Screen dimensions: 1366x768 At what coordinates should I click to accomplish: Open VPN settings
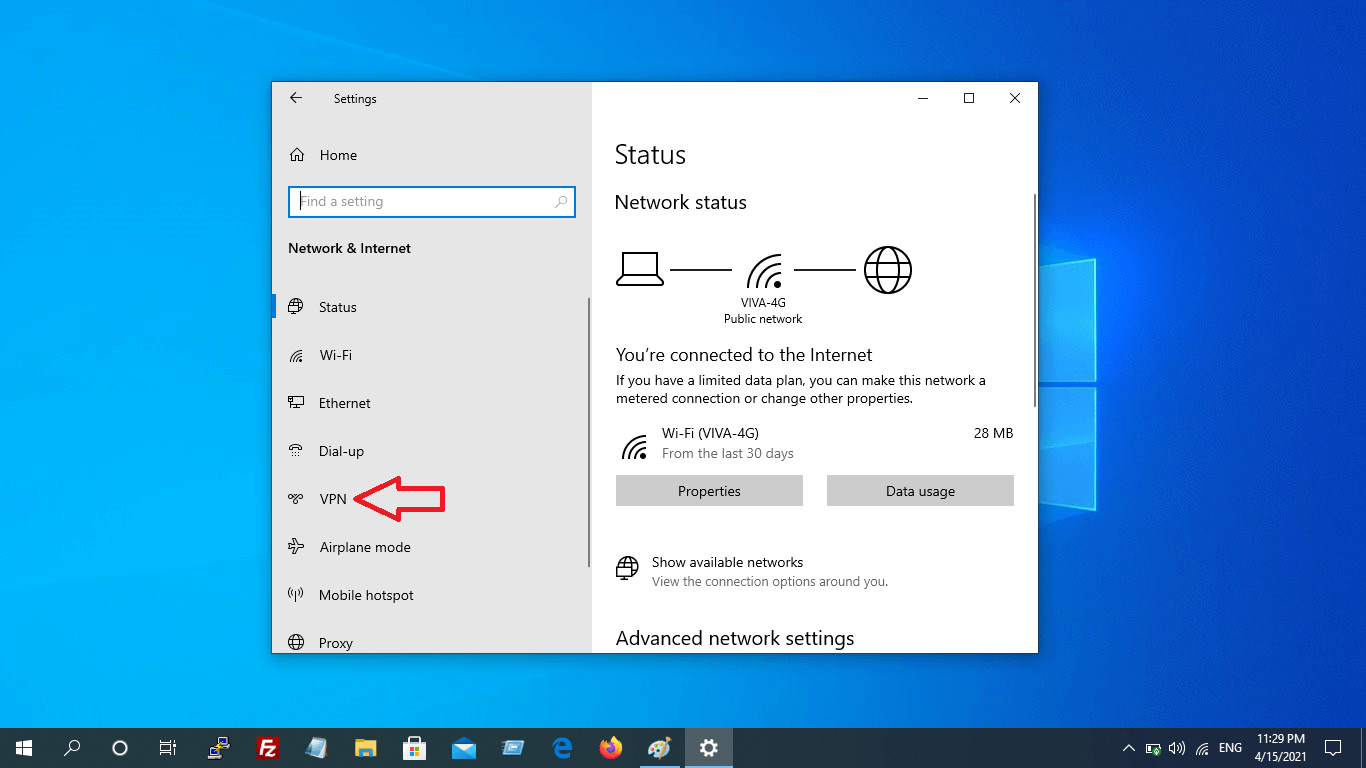click(x=333, y=499)
